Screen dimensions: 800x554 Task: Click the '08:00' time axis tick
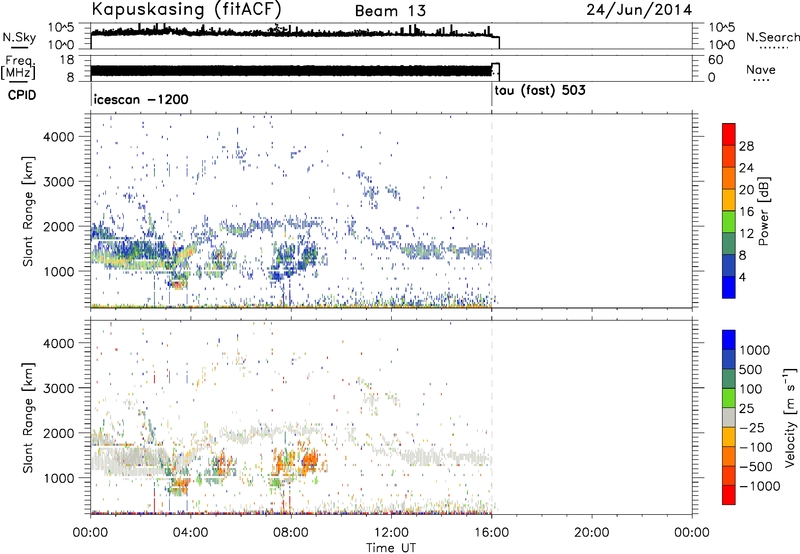click(x=291, y=533)
